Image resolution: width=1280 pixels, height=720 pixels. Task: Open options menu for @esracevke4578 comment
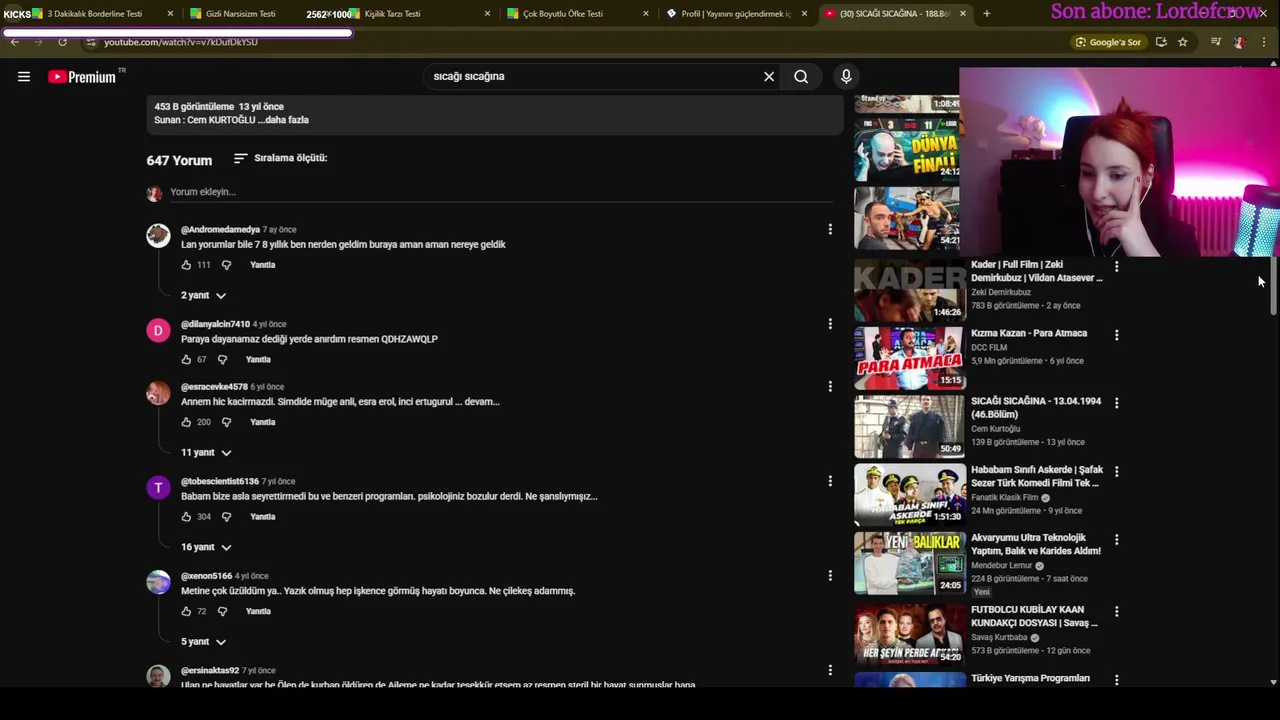(830, 387)
